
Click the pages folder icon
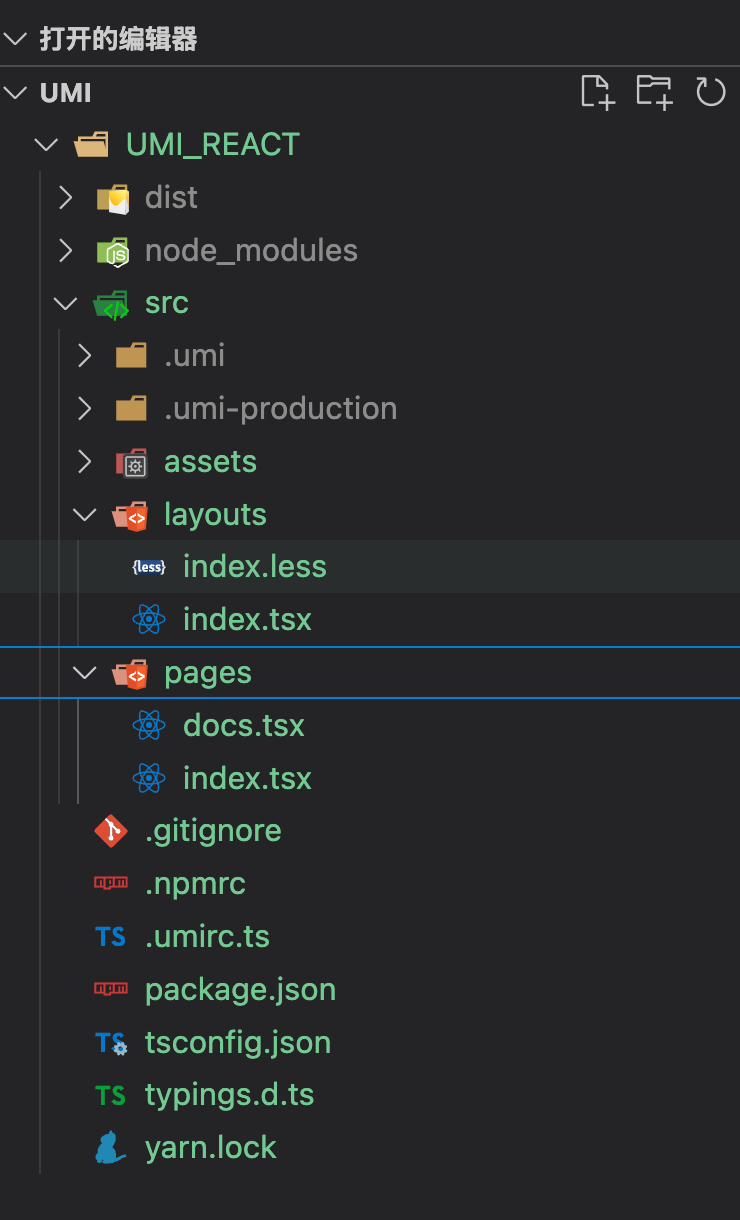point(130,673)
